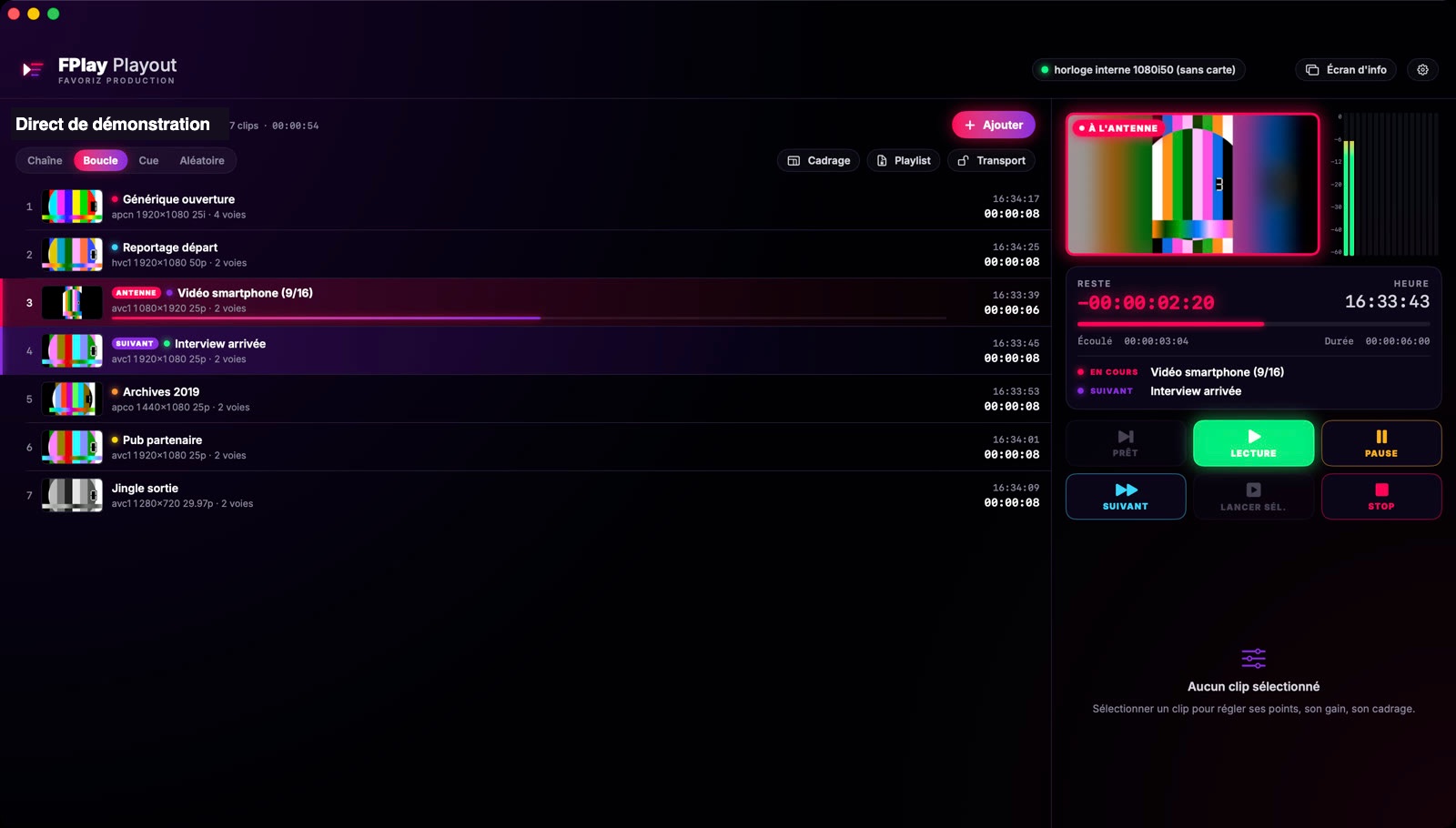This screenshot has height=828, width=1456.
Task: Select the Générique ouverture clip thumbnail
Action: (x=72, y=207)
